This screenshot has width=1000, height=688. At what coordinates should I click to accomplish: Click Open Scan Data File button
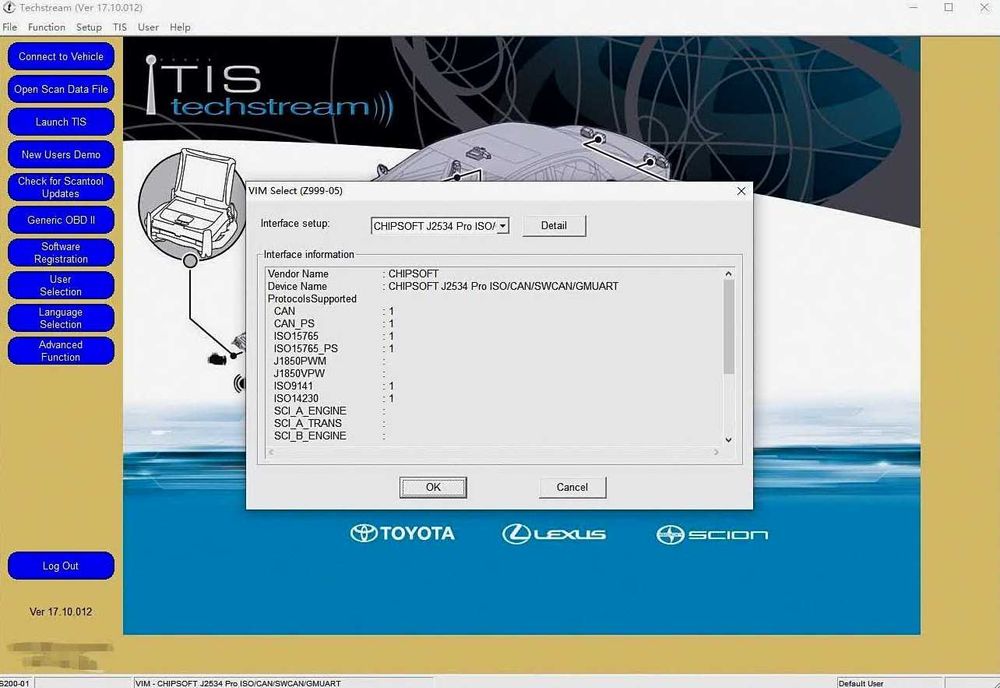point(61,89)
